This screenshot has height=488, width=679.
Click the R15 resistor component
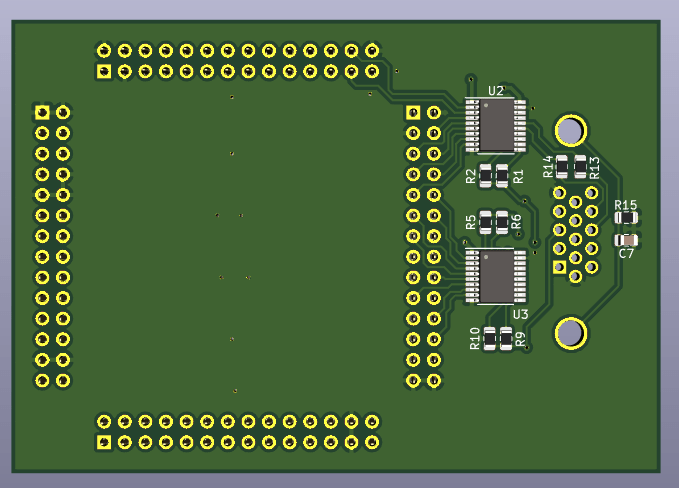[x=626, y=217]
